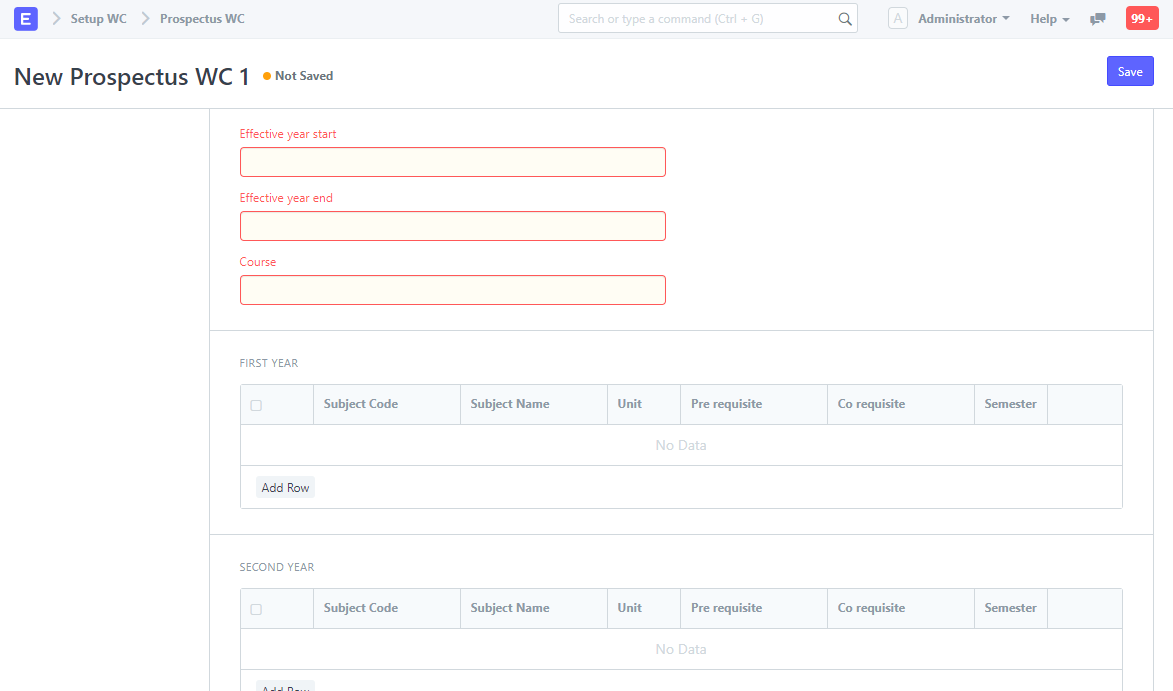1173x691 pixels.
Task: Click the FIRST YEAR section heading
Action: click(269, 363)
